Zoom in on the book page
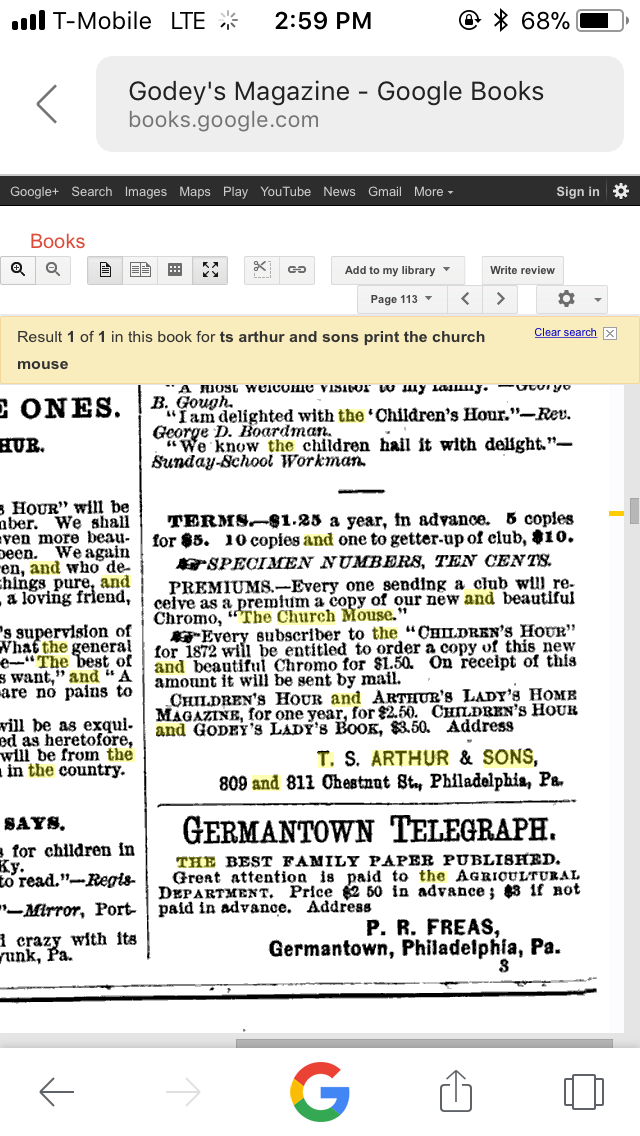This screenshot has height=1136, width=640. point(18,270)
